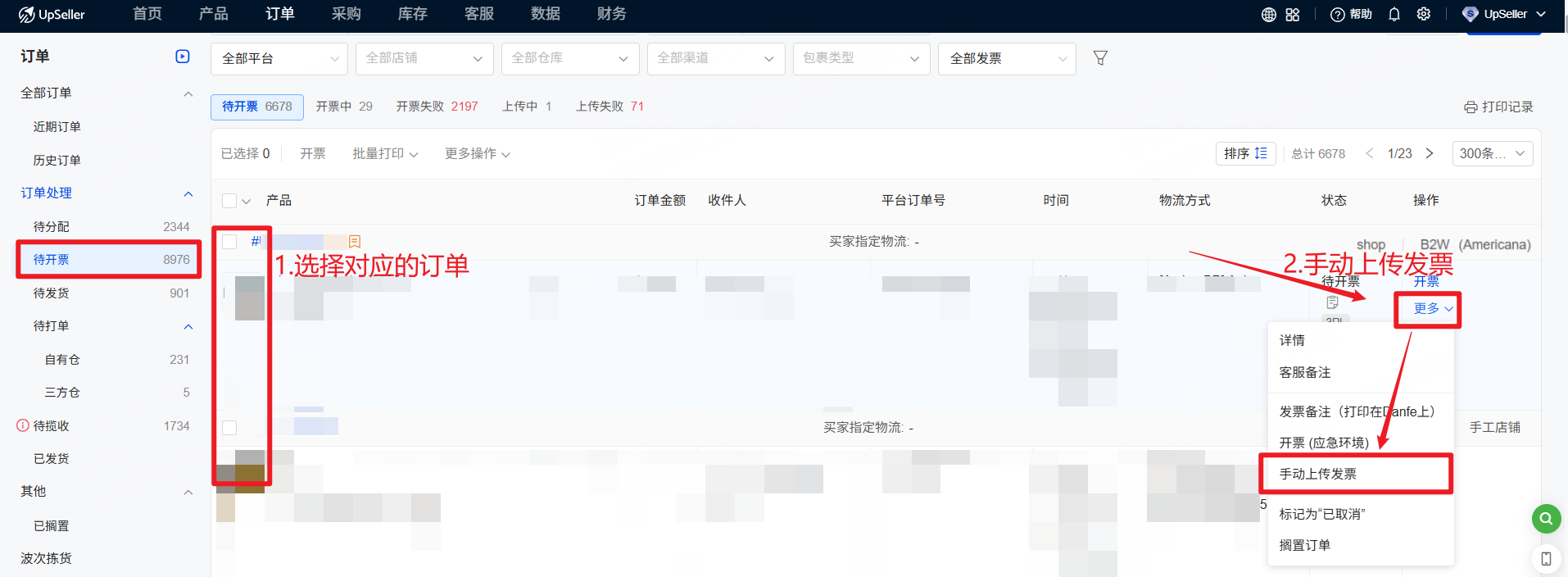Open 打印记录 print records link
Viewport: 1568px width, 577px height.
pos(1498,107)
